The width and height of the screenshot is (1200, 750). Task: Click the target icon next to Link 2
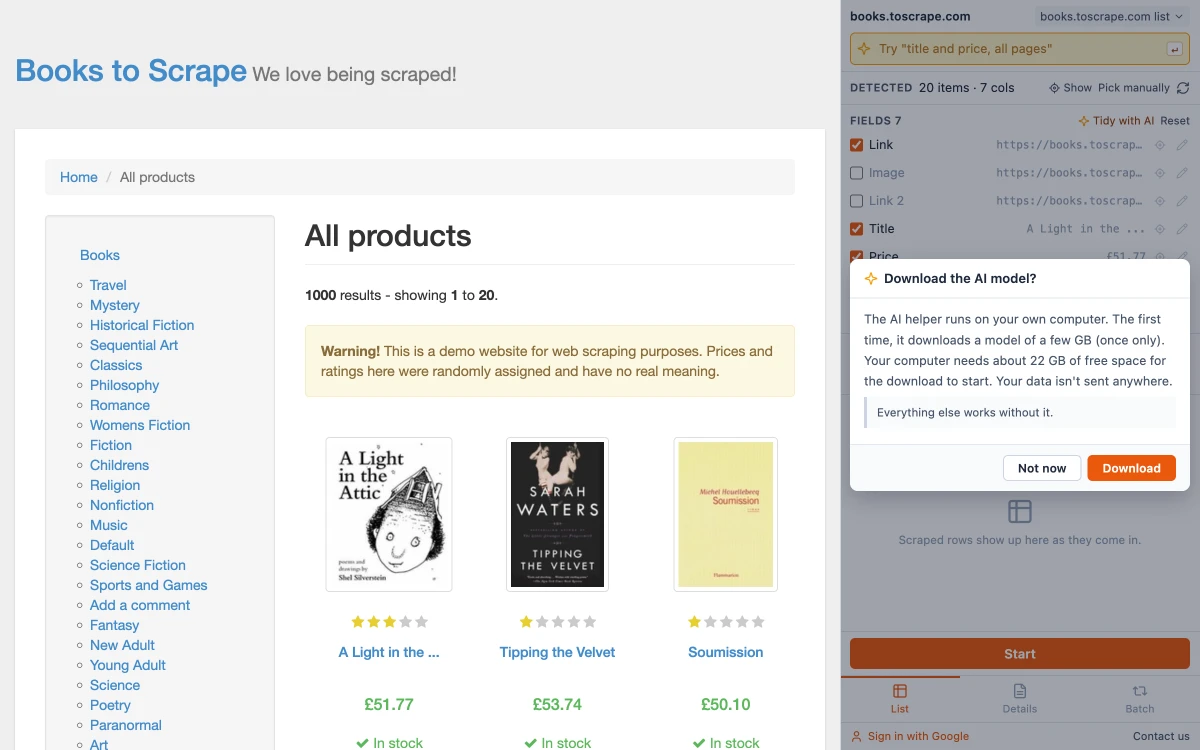(1160, 201)
